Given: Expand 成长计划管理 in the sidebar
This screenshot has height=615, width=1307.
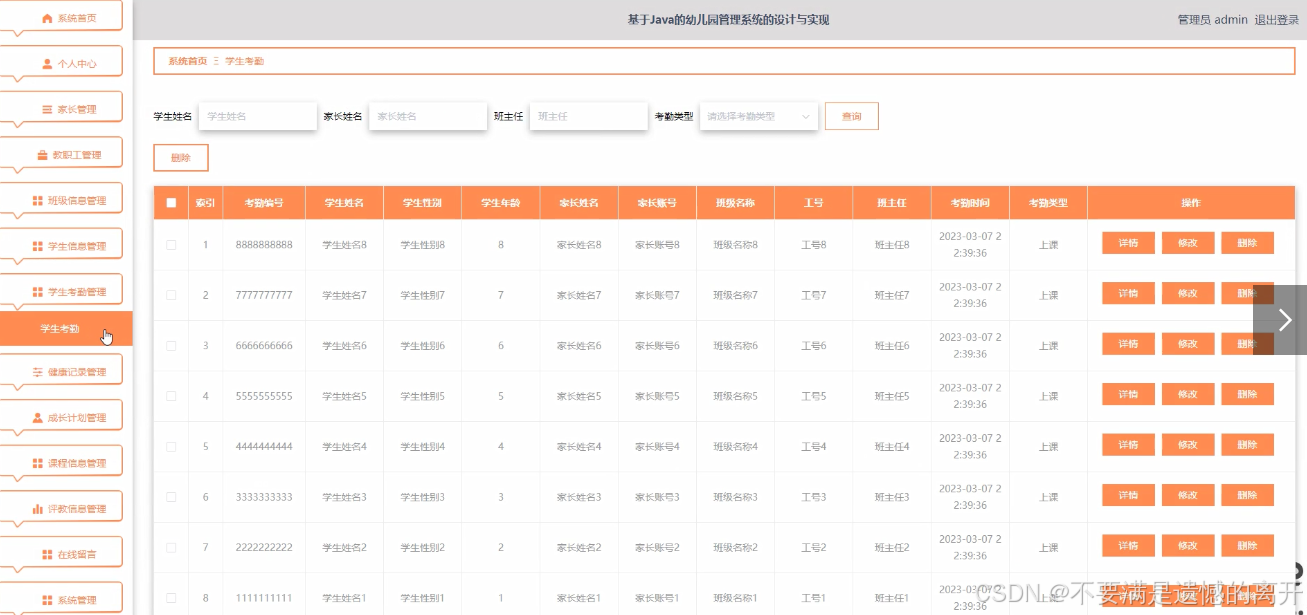Looking at the screenshot, I should 62,418.
